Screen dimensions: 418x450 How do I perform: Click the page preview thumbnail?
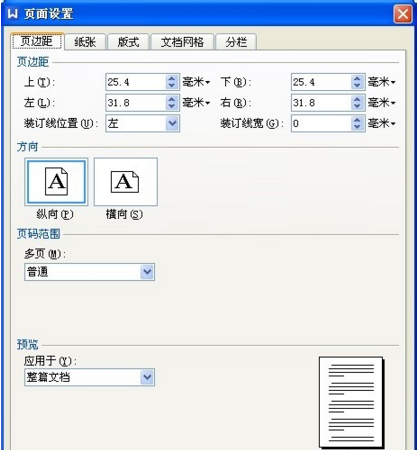351,402
